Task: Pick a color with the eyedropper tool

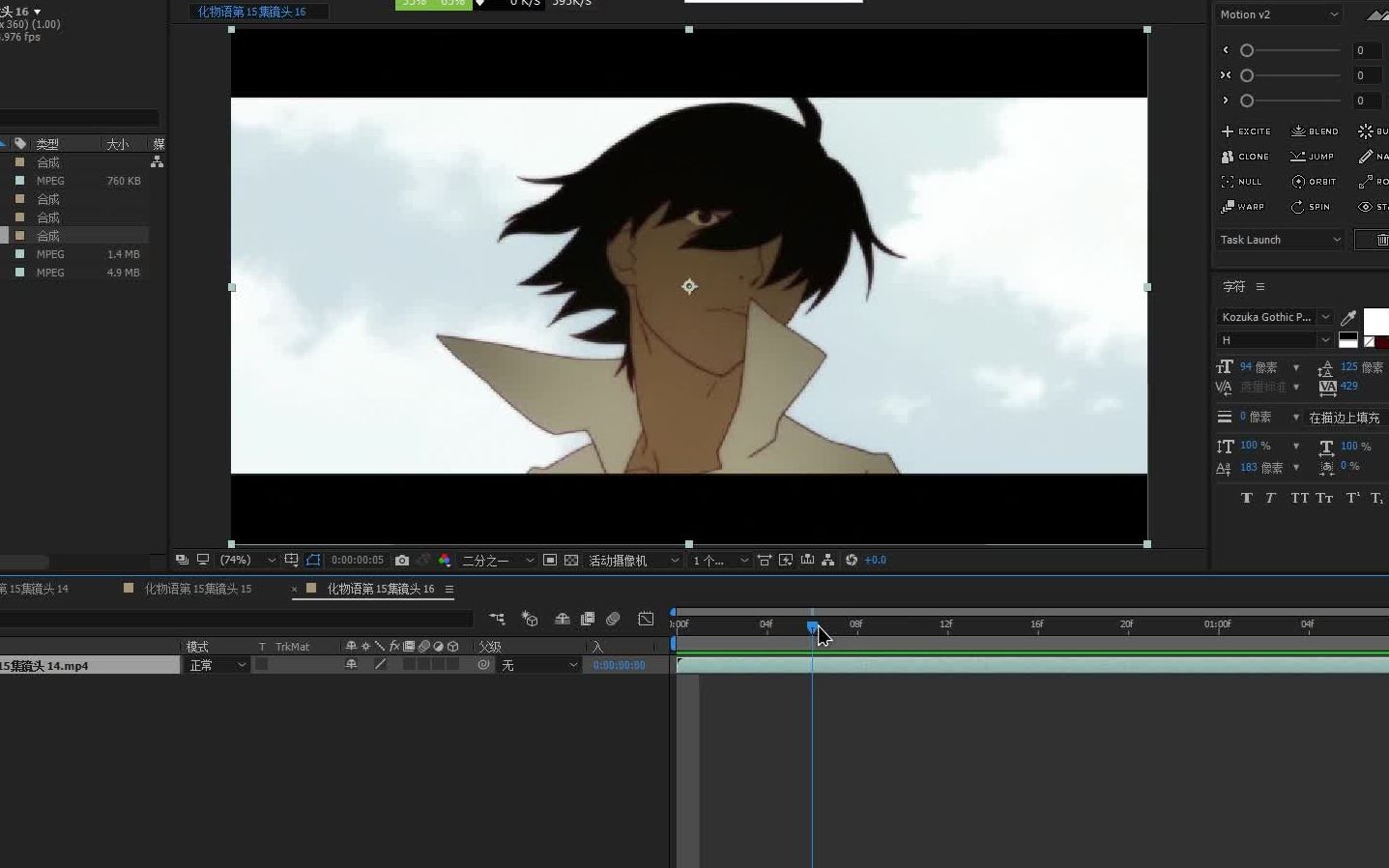Action: click(1348, 318)
